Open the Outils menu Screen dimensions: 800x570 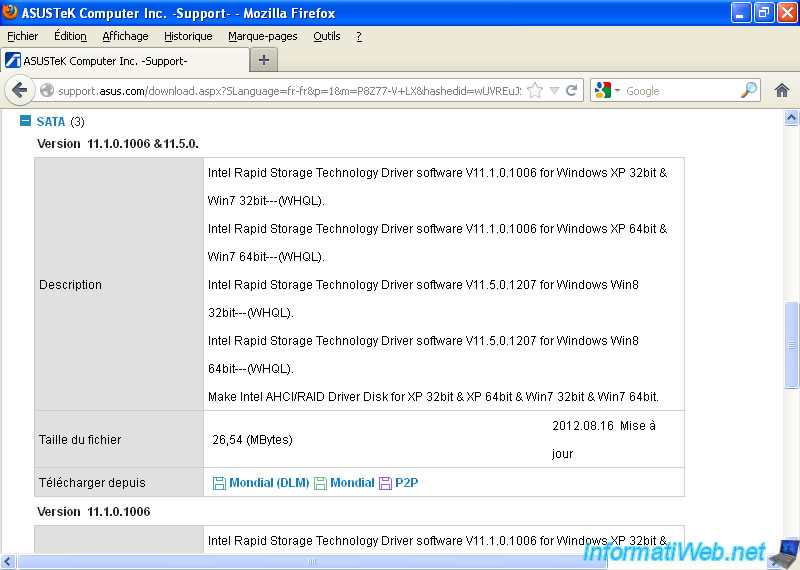click(327, 36)
